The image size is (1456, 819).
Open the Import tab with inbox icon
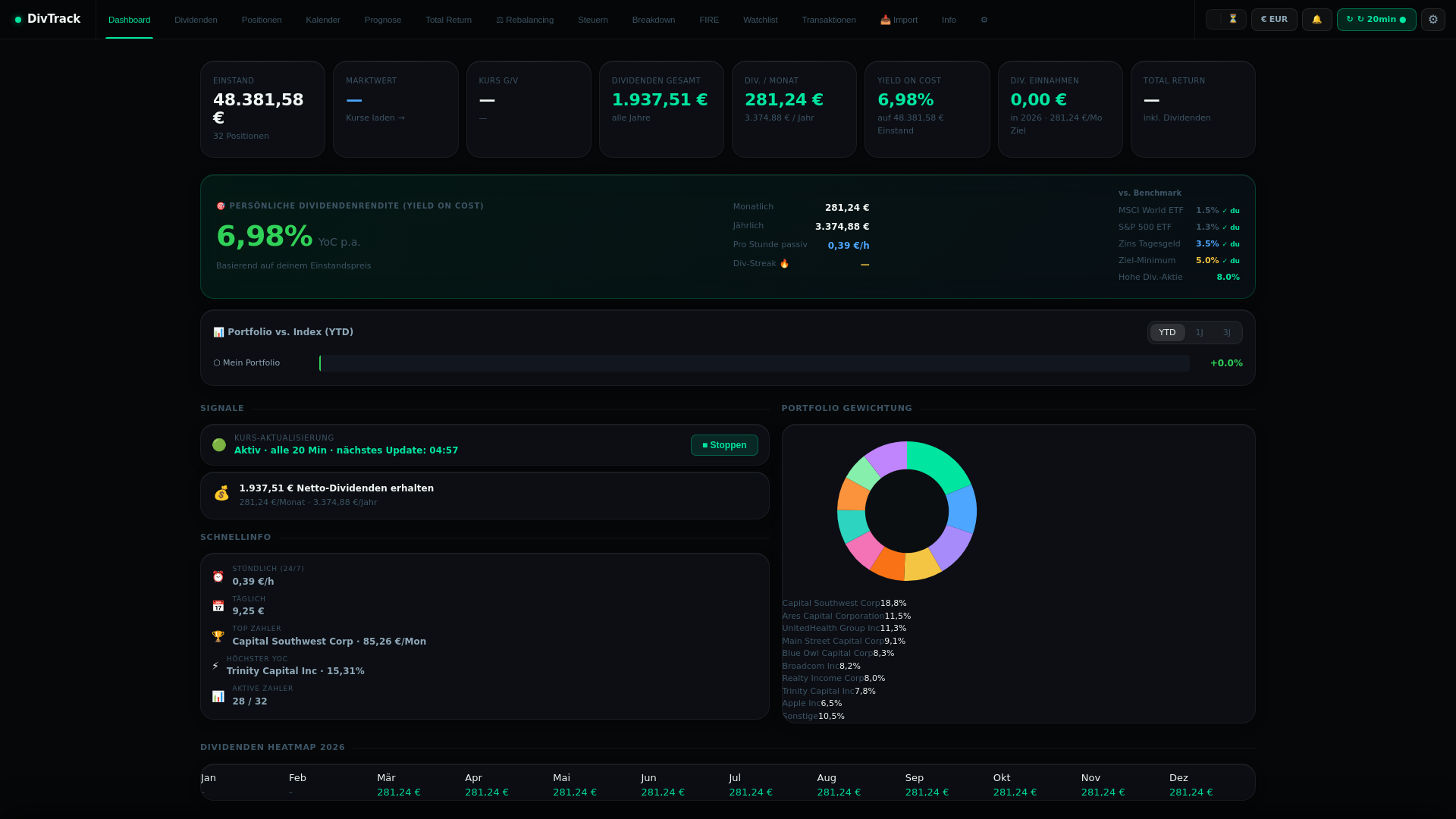[x=899, y=20]
